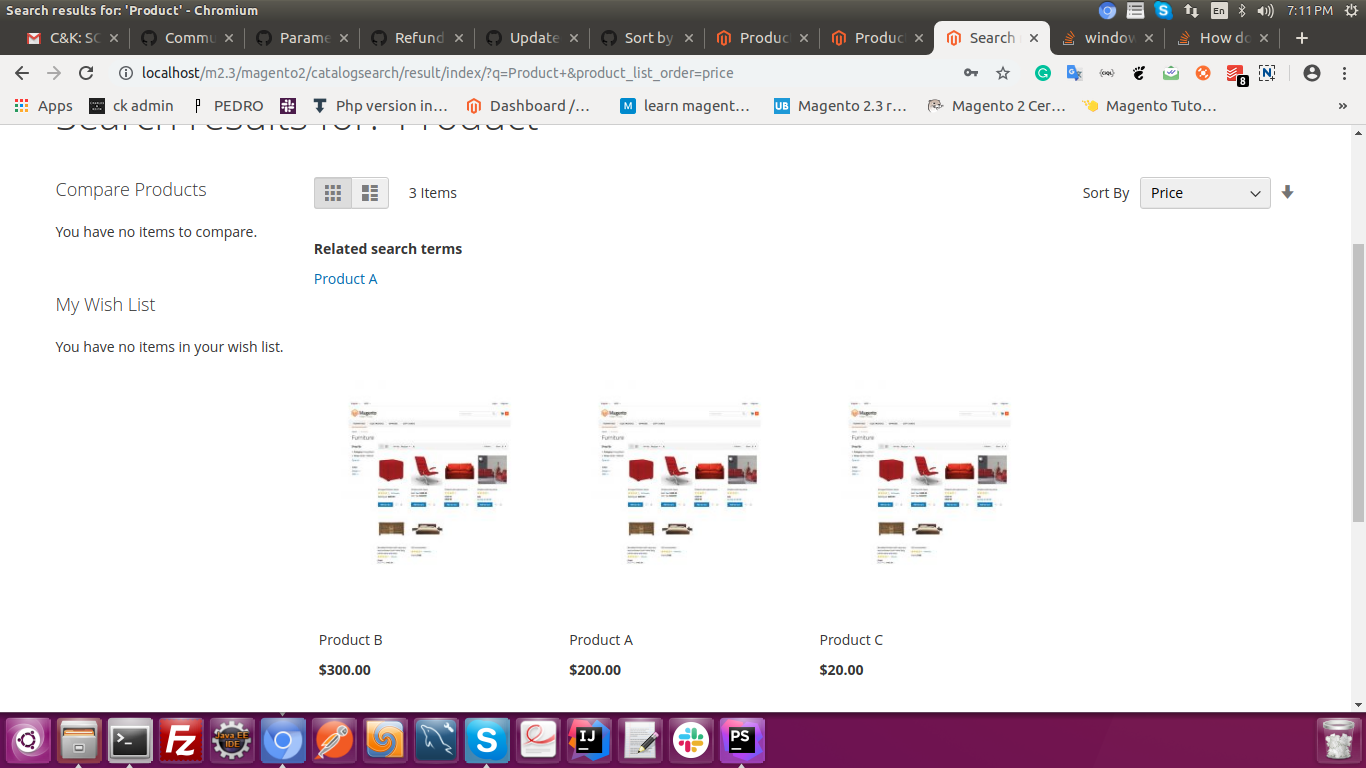The height and width of the screenshot is (768, 1366).
Task: Open the Sort By Price dropdown
Action: (x=1204, y=192)
